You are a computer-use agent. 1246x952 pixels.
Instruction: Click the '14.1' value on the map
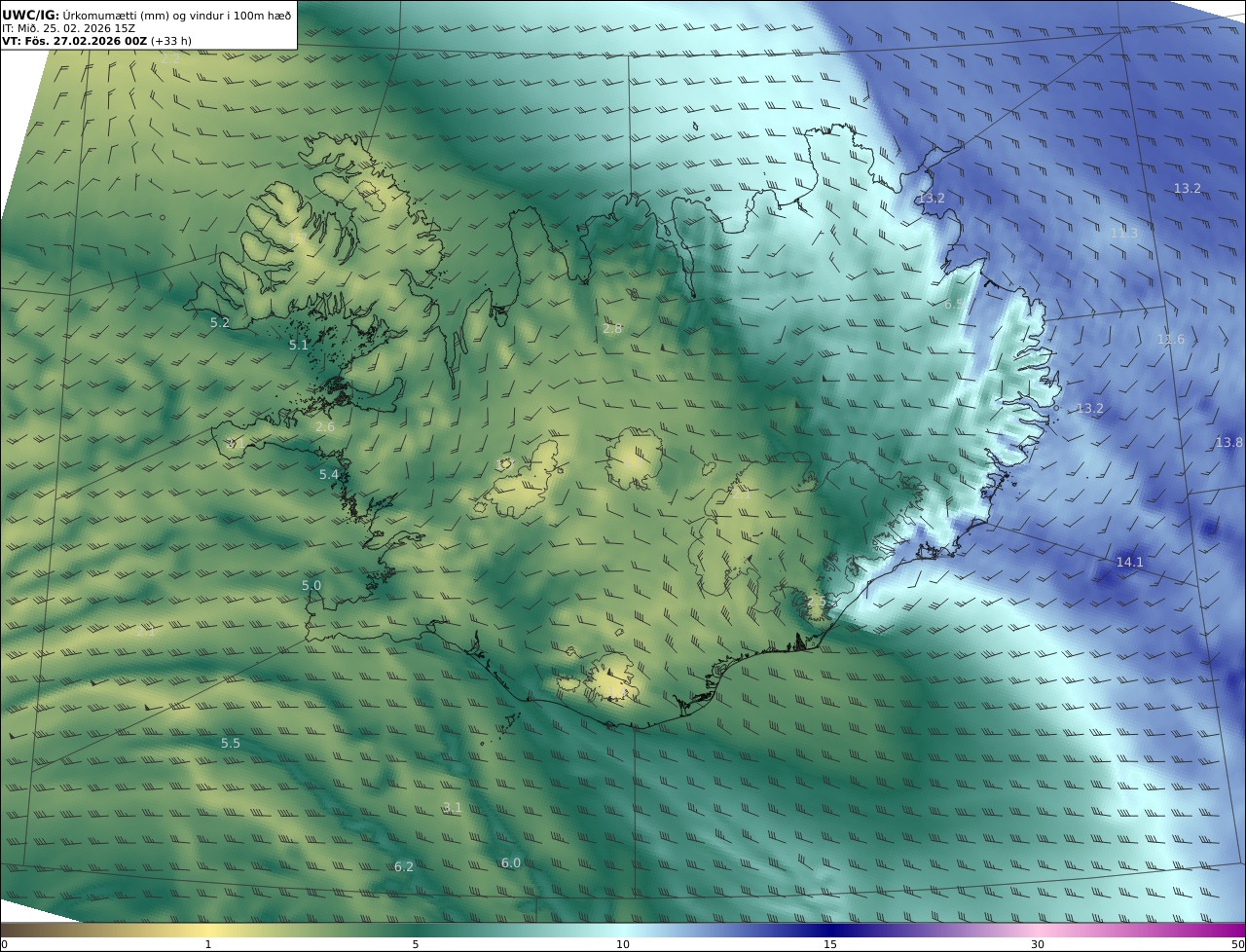coord(1130,562)
